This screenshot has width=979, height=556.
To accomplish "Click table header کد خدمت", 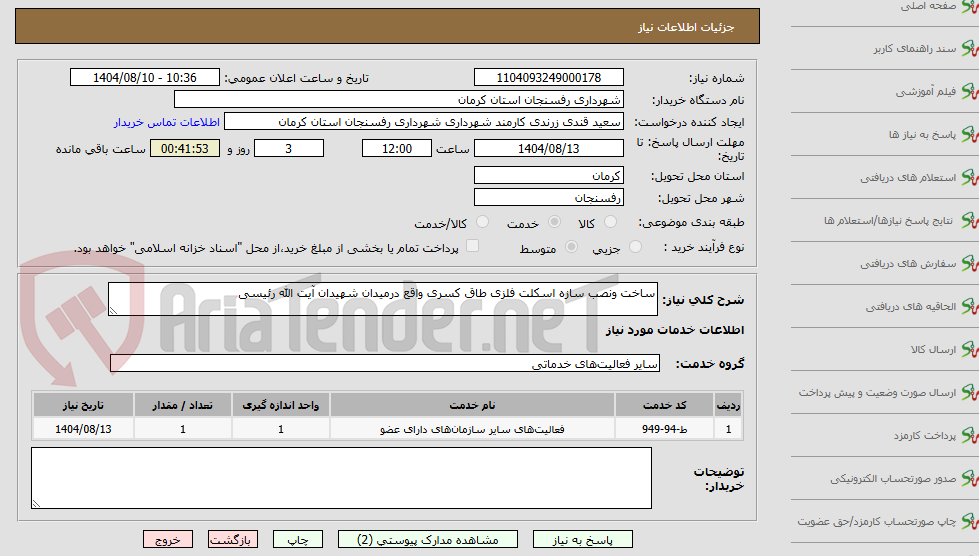I will (x=665, y=405).
